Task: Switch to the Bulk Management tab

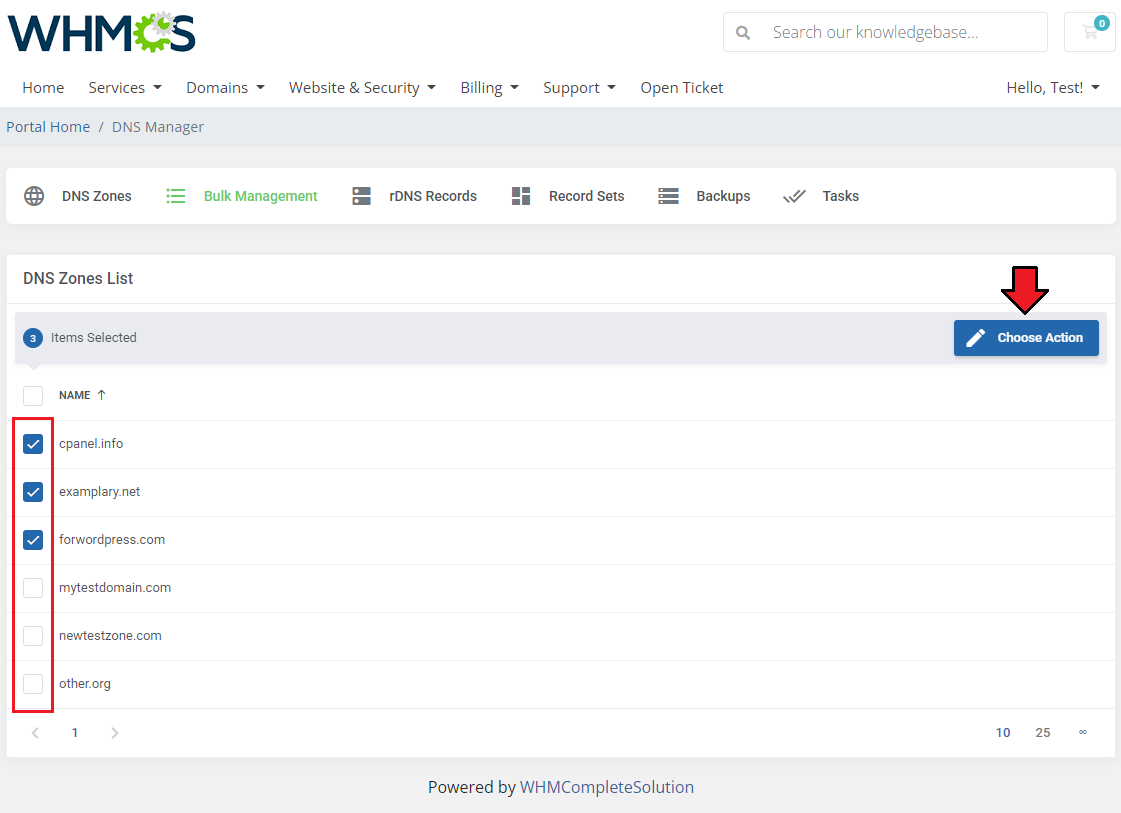Action: point(242,196)
